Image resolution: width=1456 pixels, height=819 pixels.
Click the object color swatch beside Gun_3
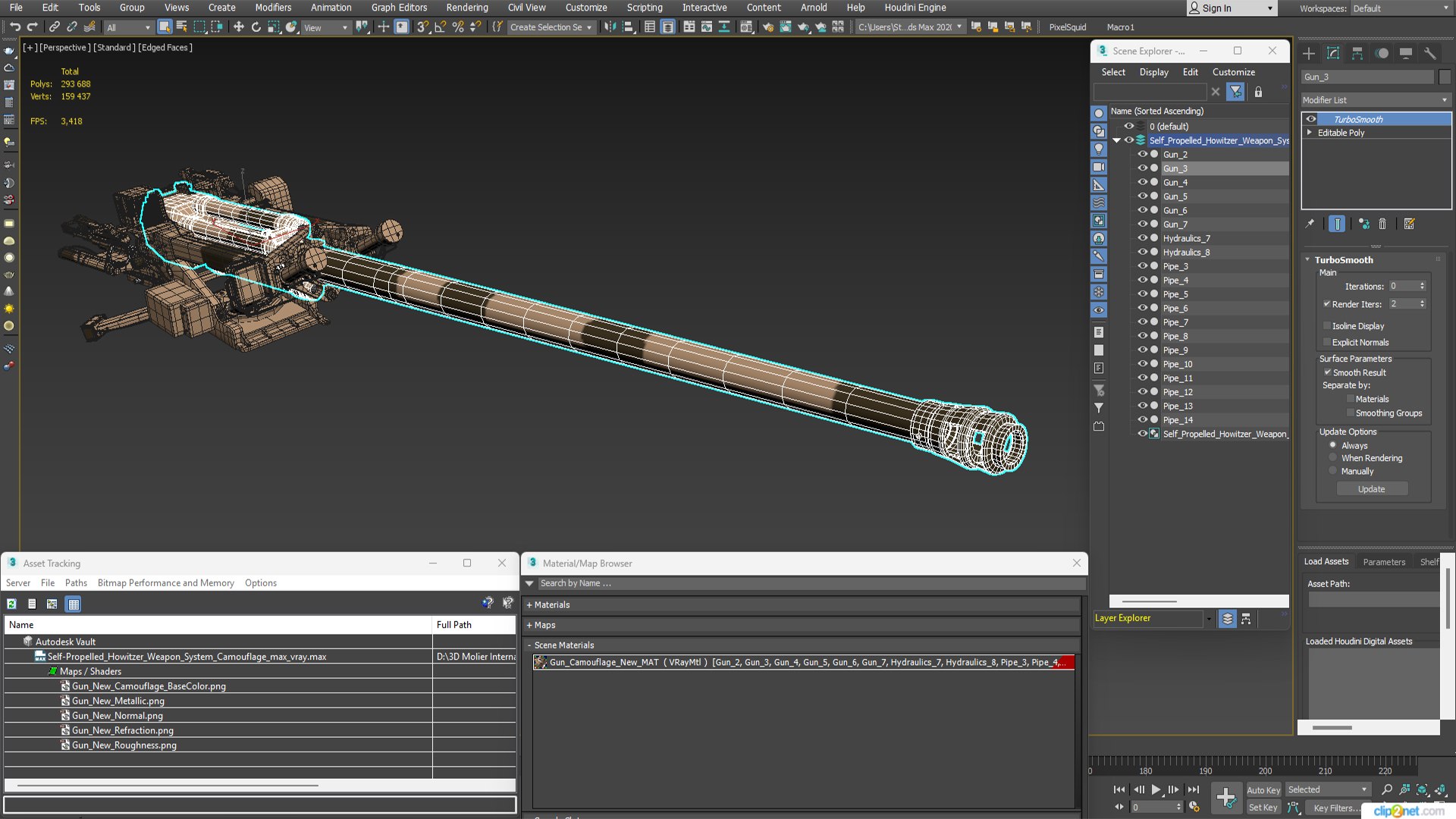1445,77
